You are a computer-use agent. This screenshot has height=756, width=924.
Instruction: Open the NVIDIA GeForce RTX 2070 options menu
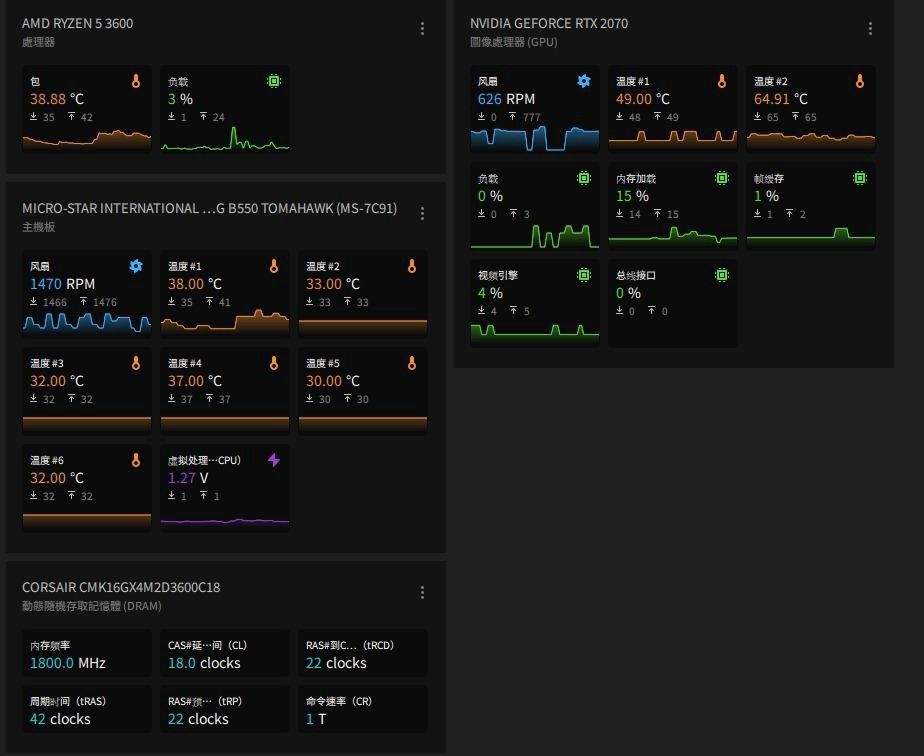pyautogui.click(x=870, y=29)
